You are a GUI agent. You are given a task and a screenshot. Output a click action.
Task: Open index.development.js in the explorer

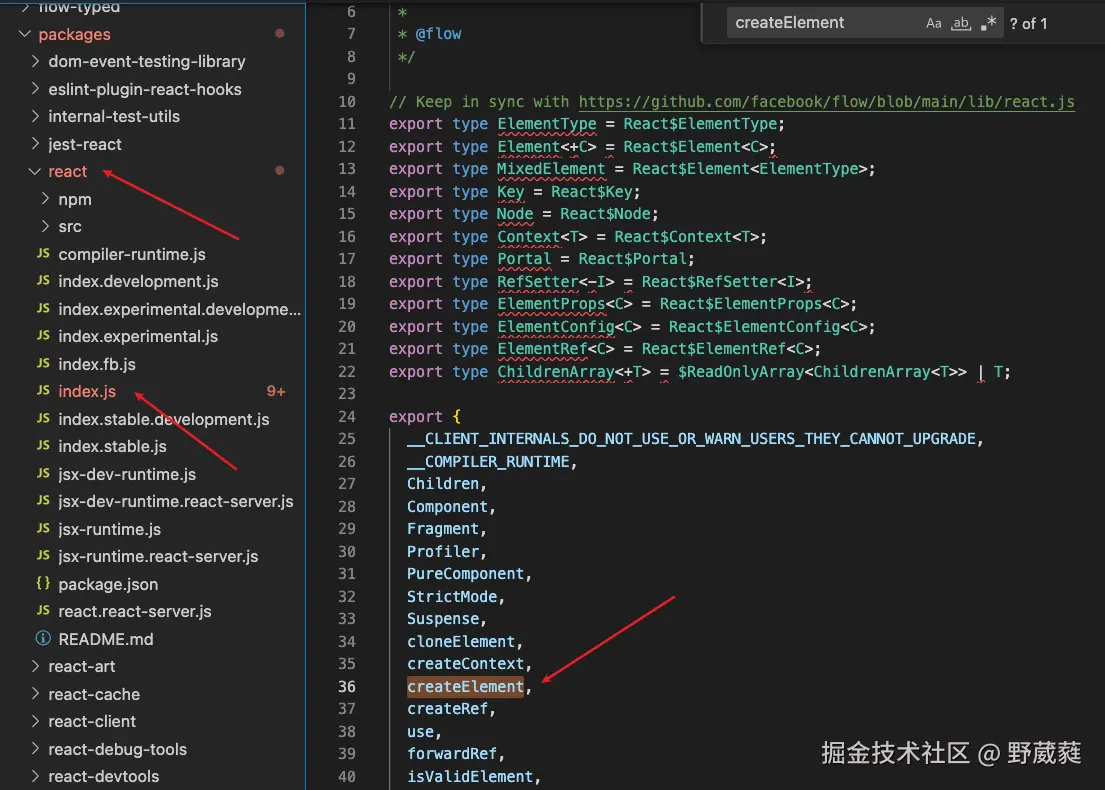(x=138, y=282)
